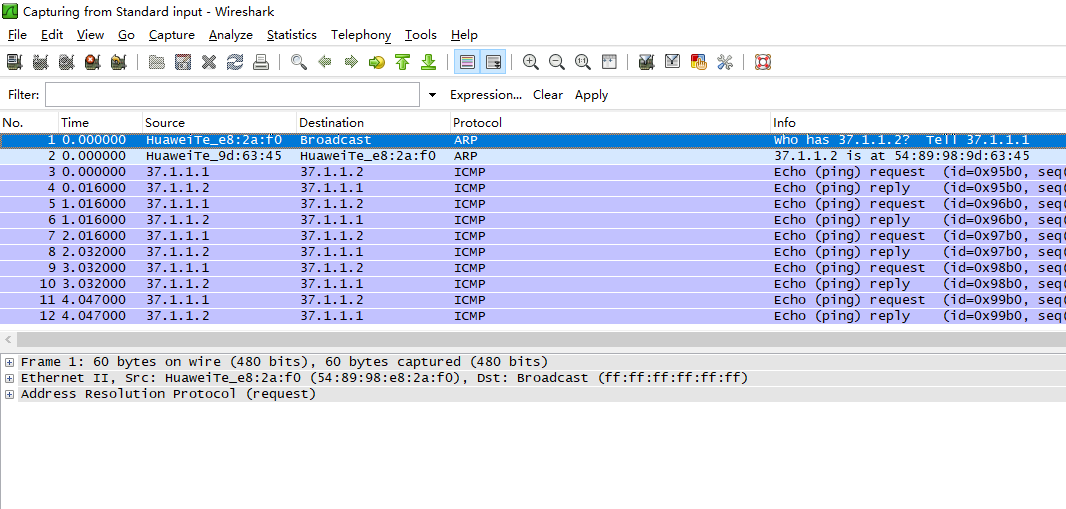Close the capture file X icon
This screenshot has width=1066, height=509.
coord(209,63)
